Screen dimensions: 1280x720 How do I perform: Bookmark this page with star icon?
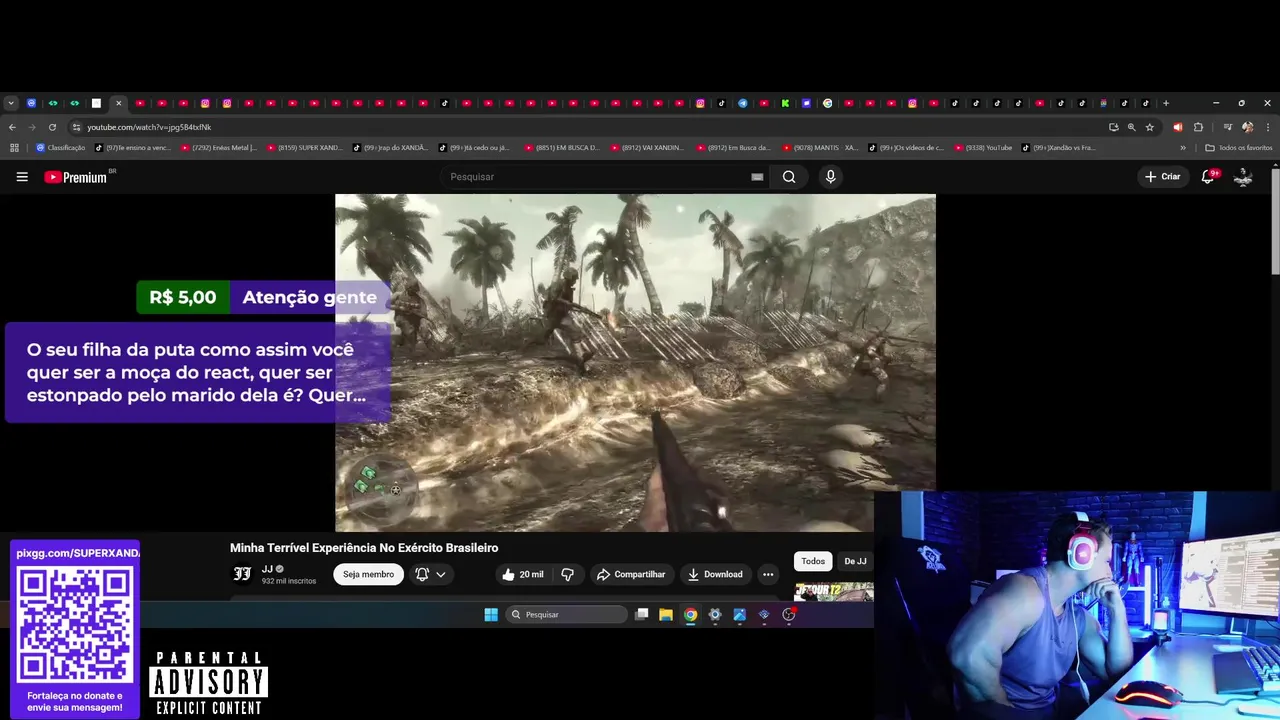pos(1150,127)
